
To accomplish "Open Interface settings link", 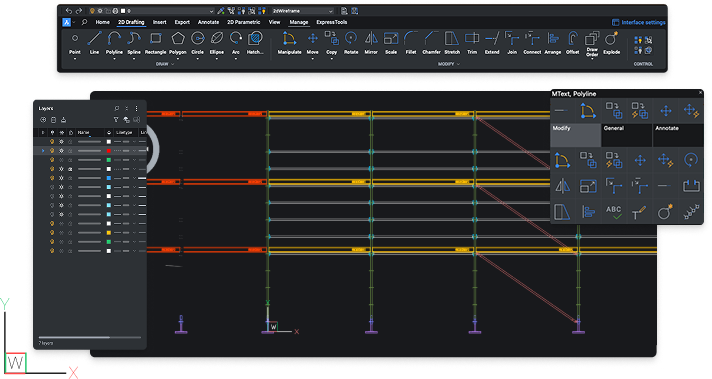I will pos(639,22).
